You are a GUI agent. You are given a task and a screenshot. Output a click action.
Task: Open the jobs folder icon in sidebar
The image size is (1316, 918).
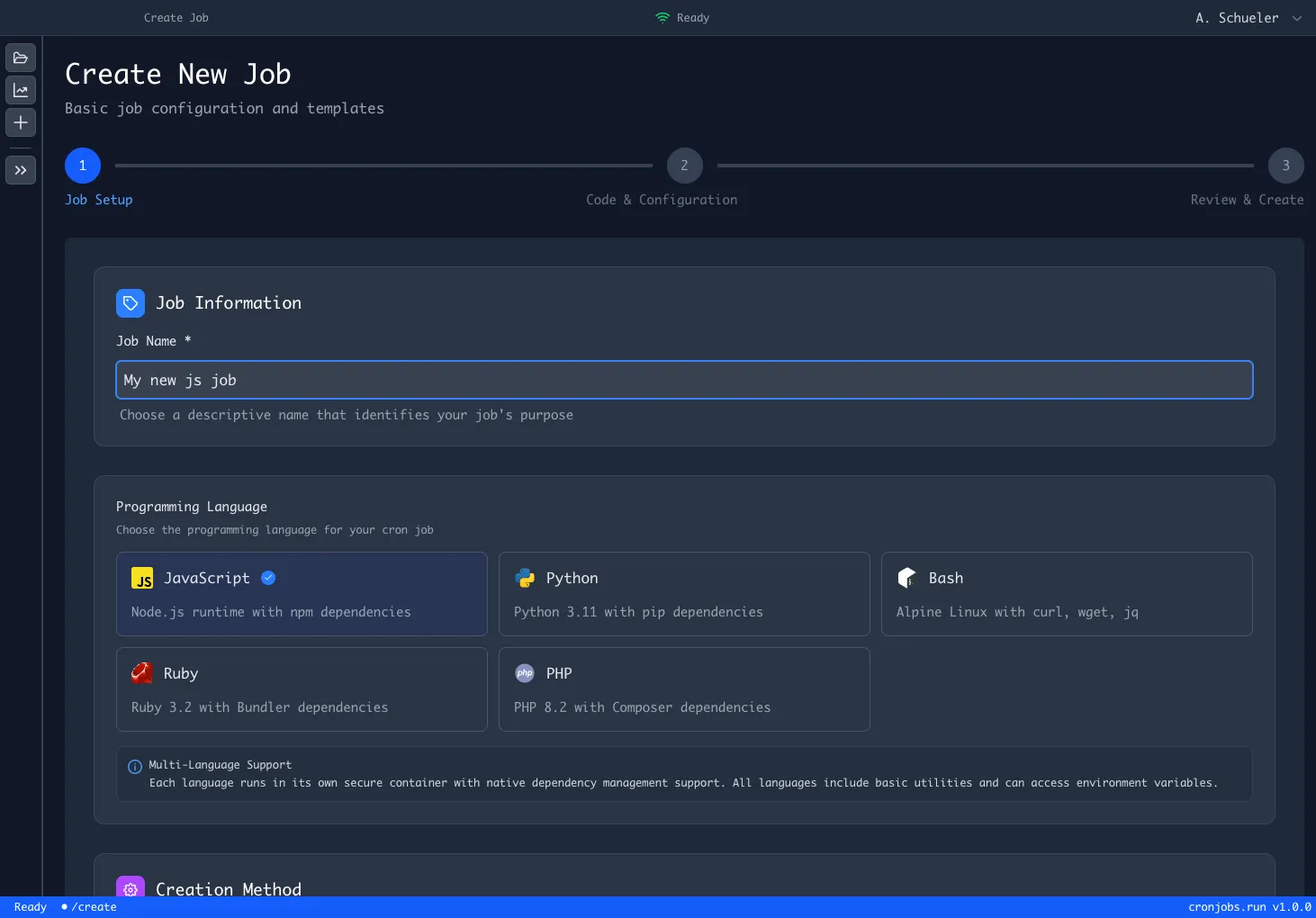pyautogui.click(x=20, y=58)
